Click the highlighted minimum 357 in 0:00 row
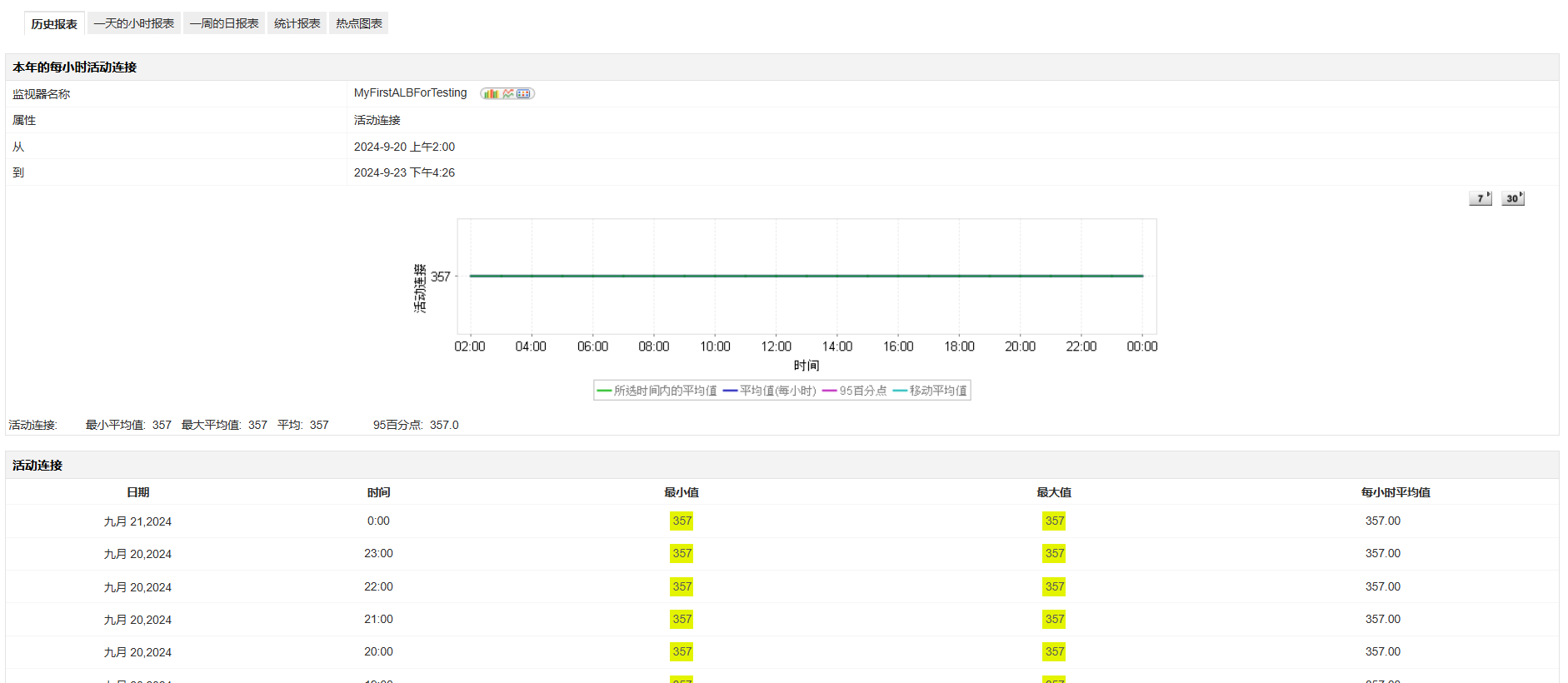This screenshot has height=683, width=1568. (682, 521)
